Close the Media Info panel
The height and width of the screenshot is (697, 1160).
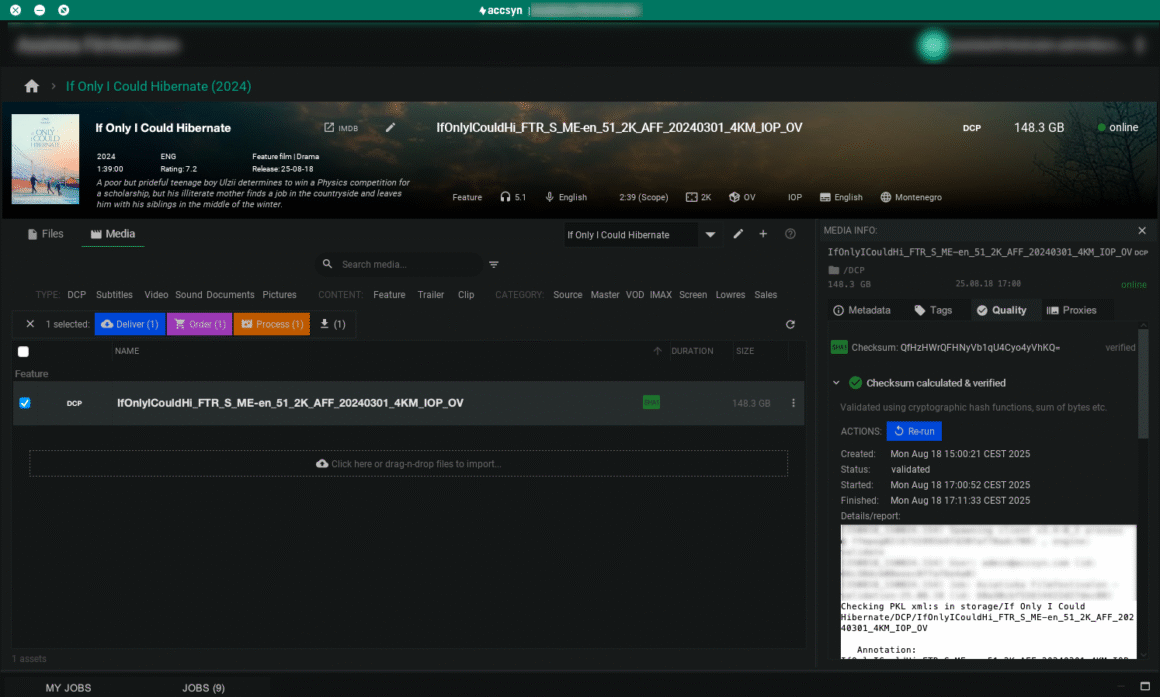(x=1142, y=231)
